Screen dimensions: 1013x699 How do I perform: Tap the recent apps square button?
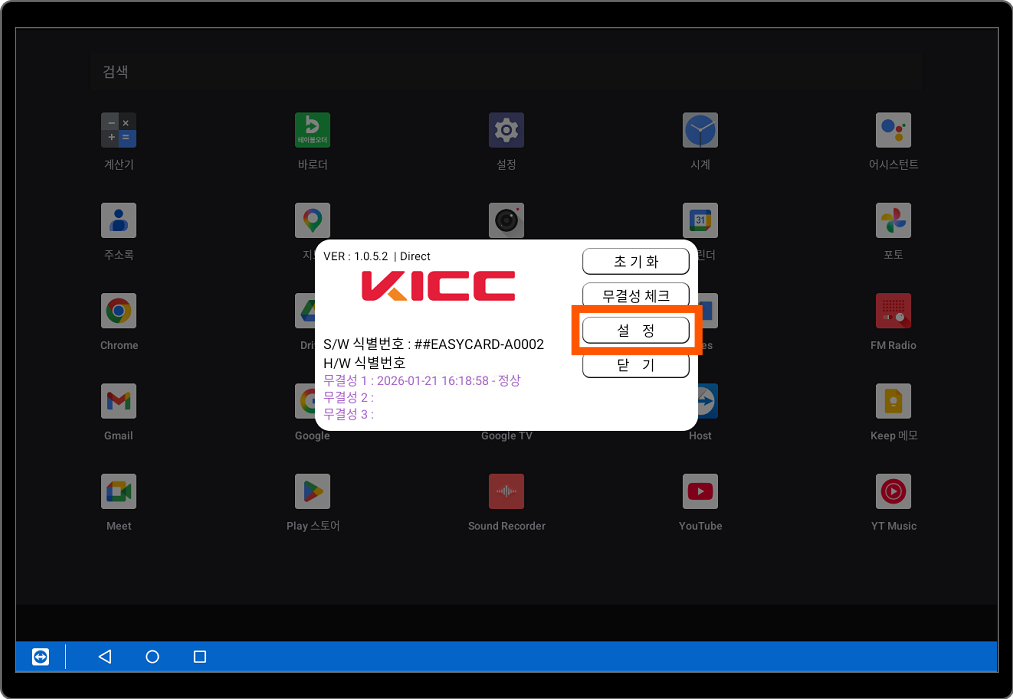[x=200, y=656]
